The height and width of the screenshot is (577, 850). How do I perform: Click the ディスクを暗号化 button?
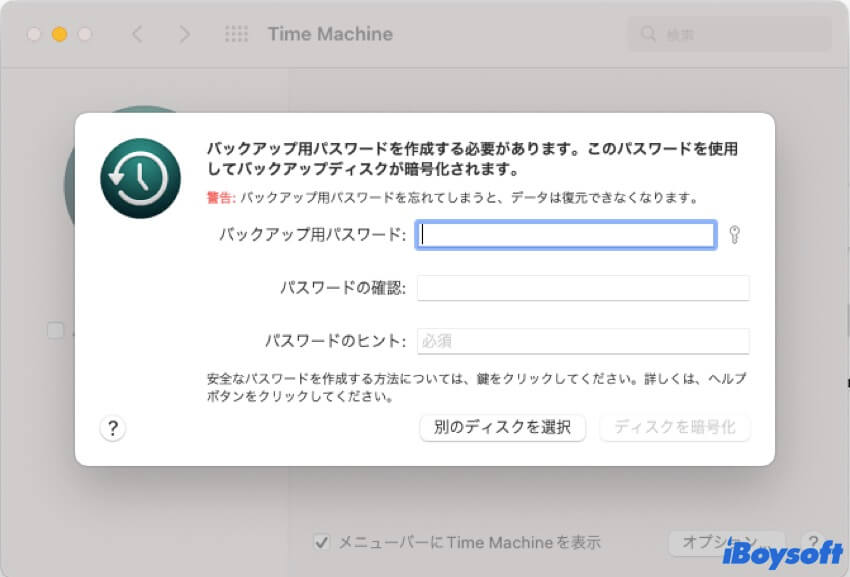674,428
